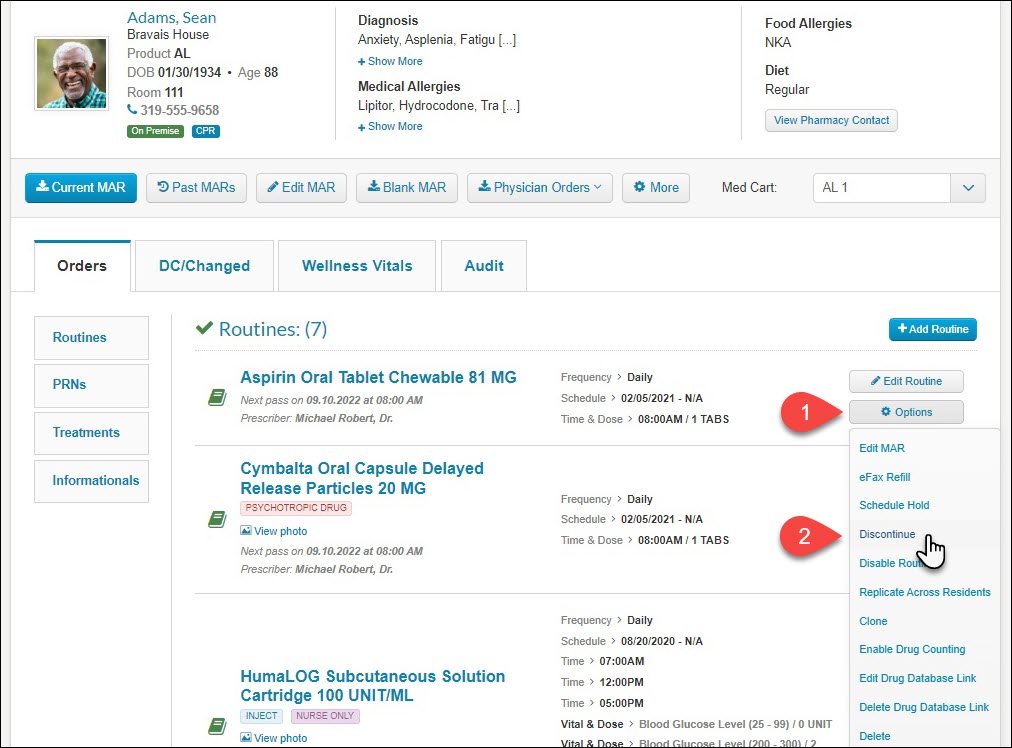Click the green medication book icon beside Aspirin
1012x748 pixels.
point(217,396)
